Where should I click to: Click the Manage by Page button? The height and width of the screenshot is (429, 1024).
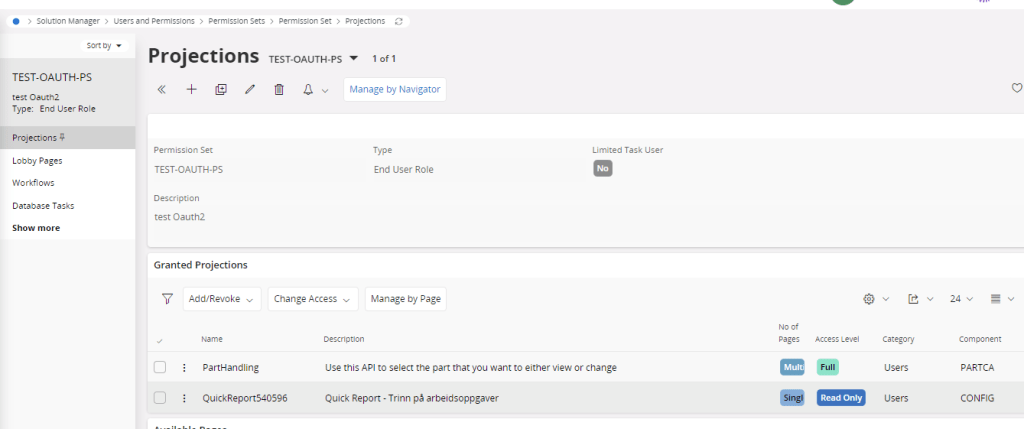406,299
